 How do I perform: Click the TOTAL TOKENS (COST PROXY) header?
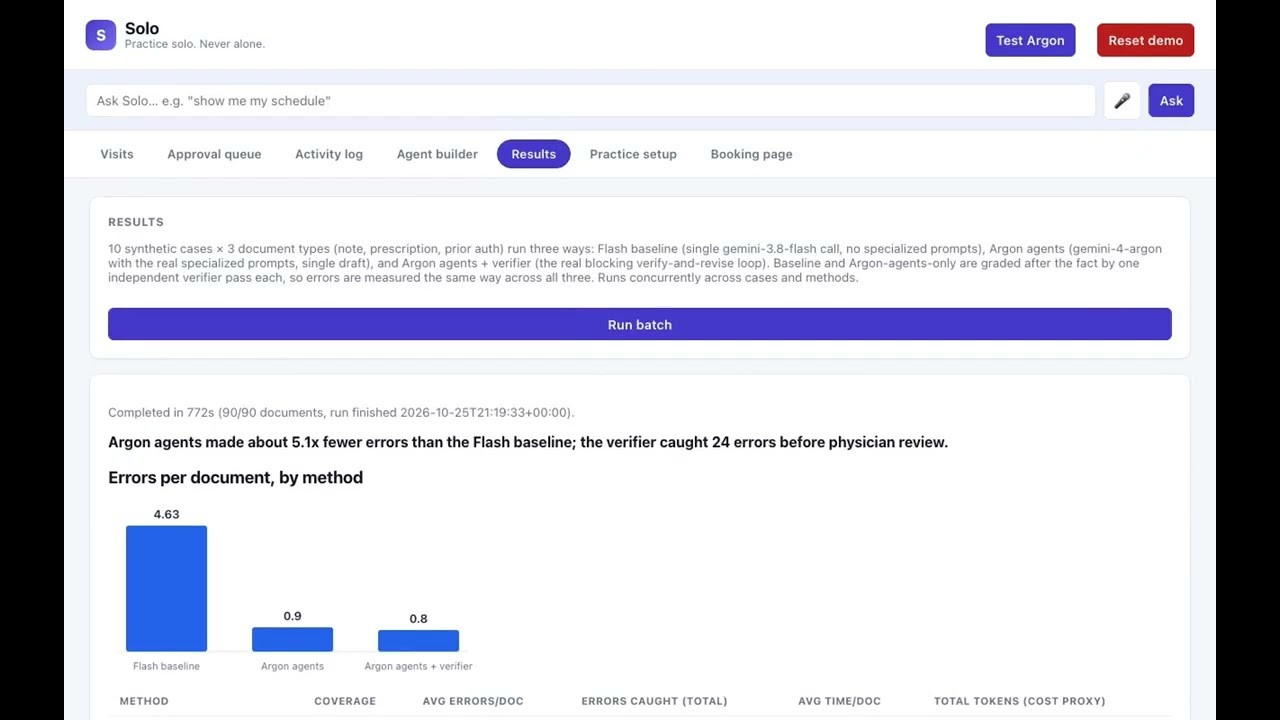coord(1019,701)
